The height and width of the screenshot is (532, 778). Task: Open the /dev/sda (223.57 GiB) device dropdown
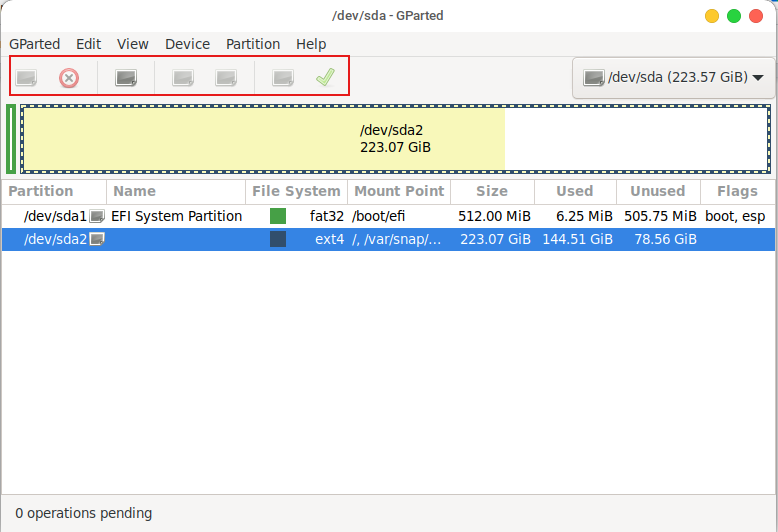[673, 77]
